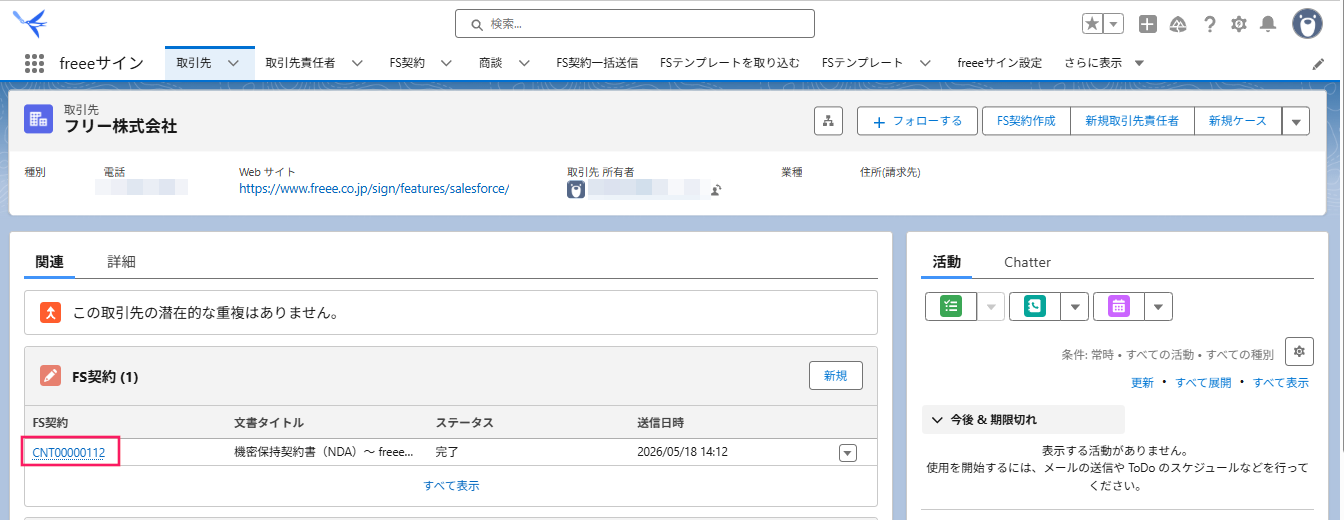Open the freee.co.jp website link
1344x520 pixels.
coord(374,188)
